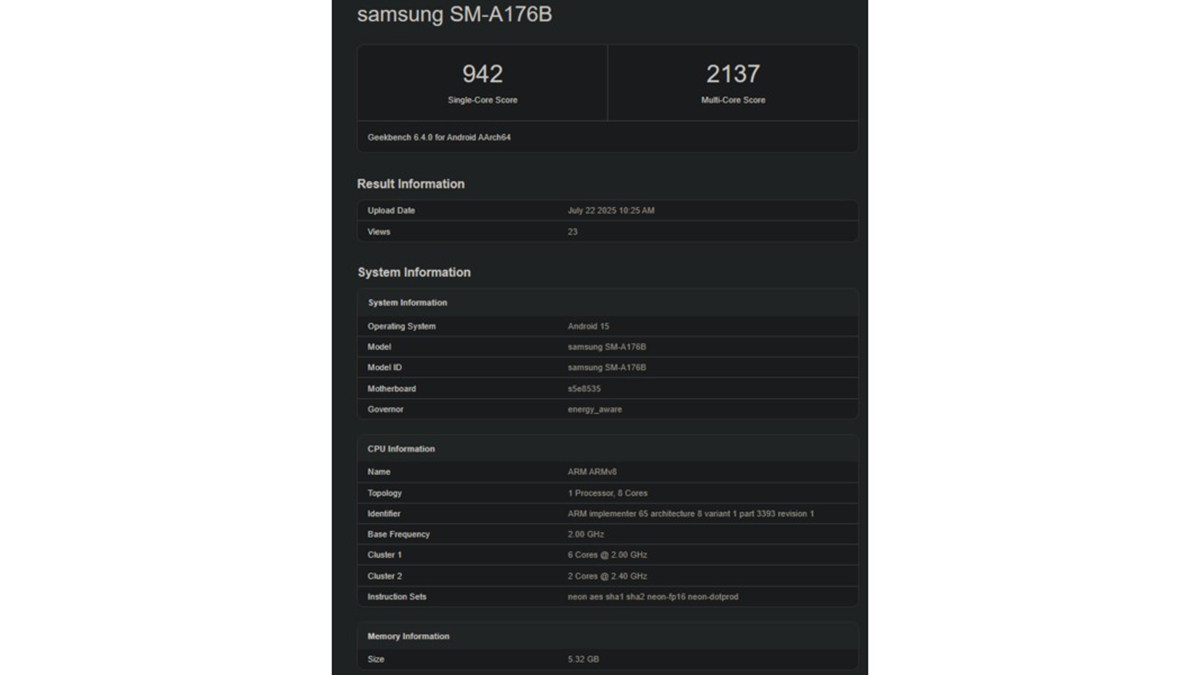Click the System Information table header
This screenshot has height=675, width=1200.
point(407,303)
